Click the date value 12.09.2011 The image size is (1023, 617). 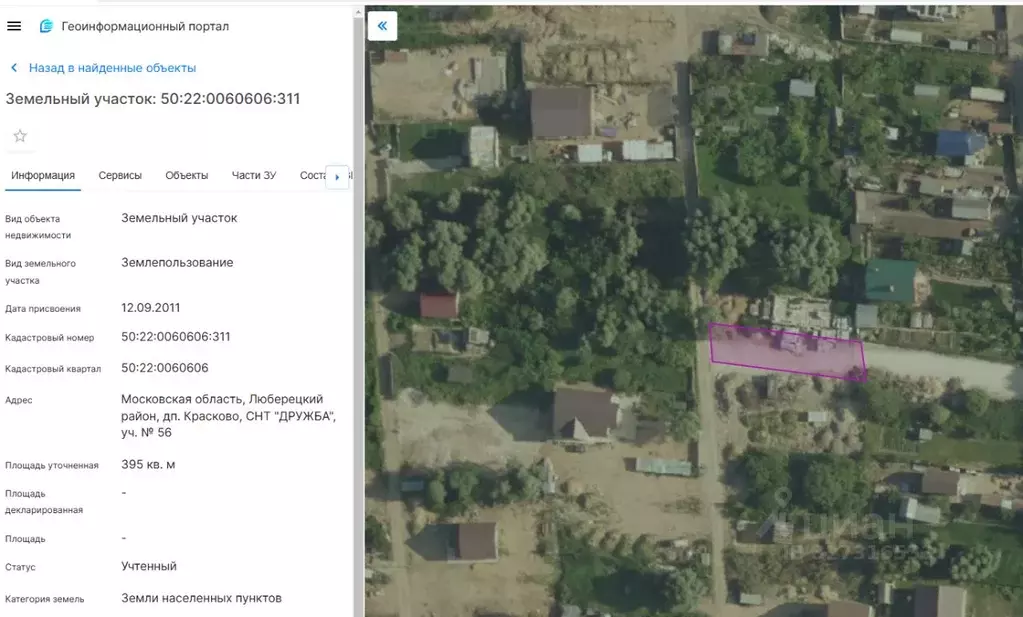click(x=151, y=308)
